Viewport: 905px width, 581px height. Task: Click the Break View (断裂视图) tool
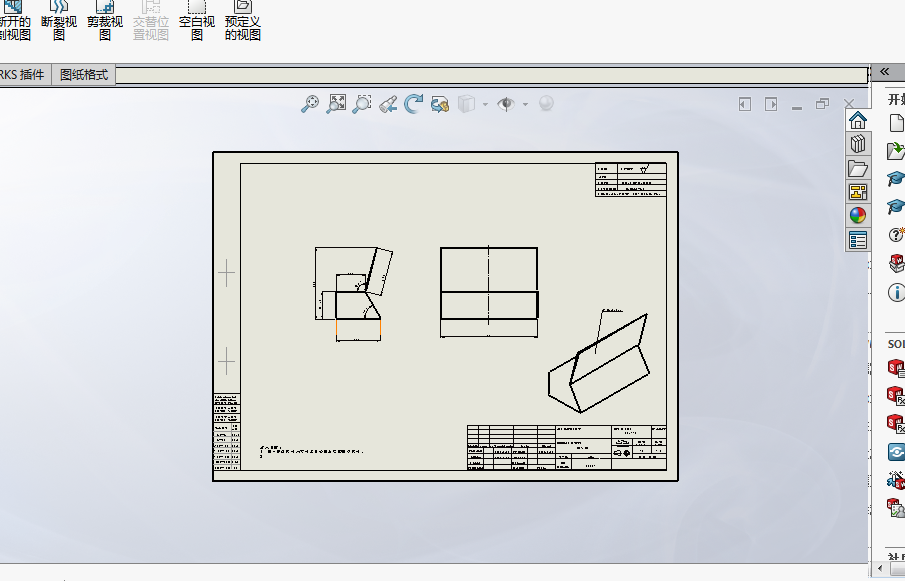pyautogui.click(x=59, y=21)
